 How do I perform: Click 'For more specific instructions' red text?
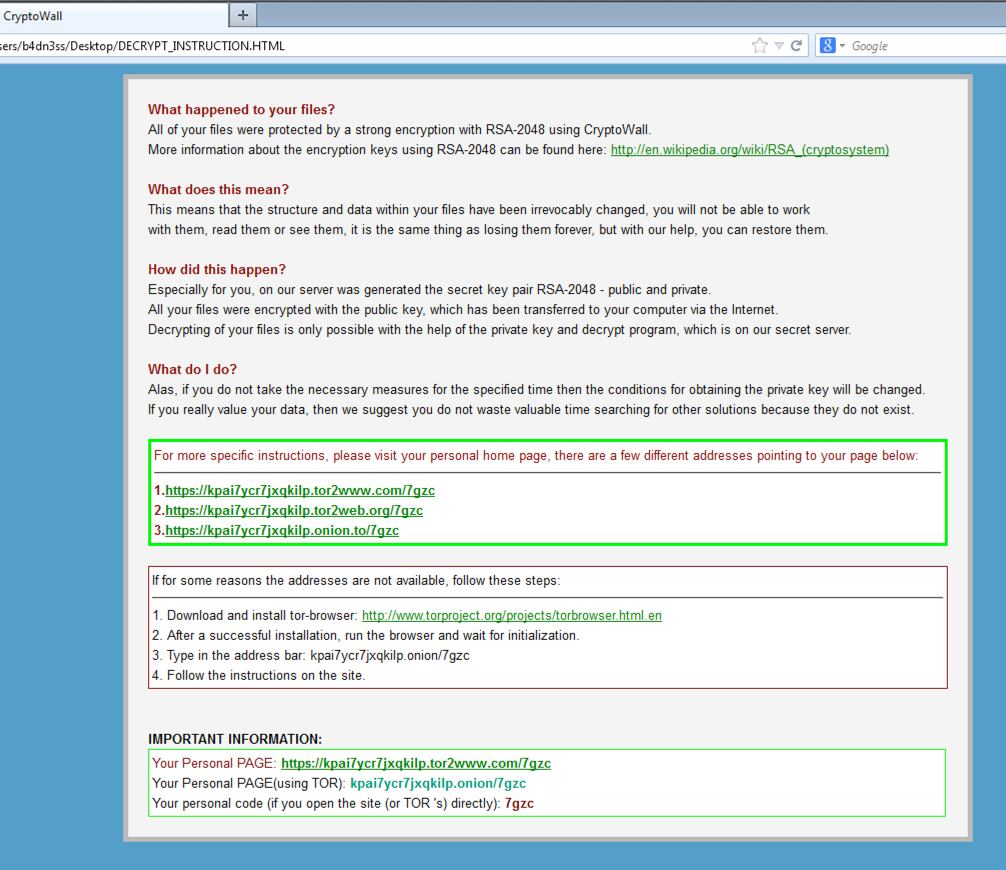click(x=536, y=456)
